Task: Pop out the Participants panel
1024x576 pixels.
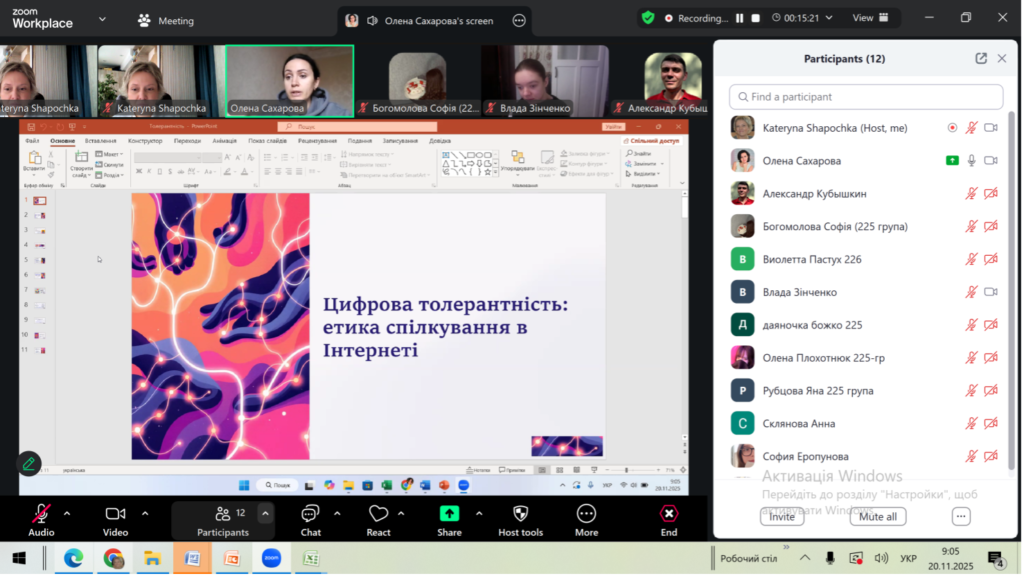Action: [x=981, y=59]
